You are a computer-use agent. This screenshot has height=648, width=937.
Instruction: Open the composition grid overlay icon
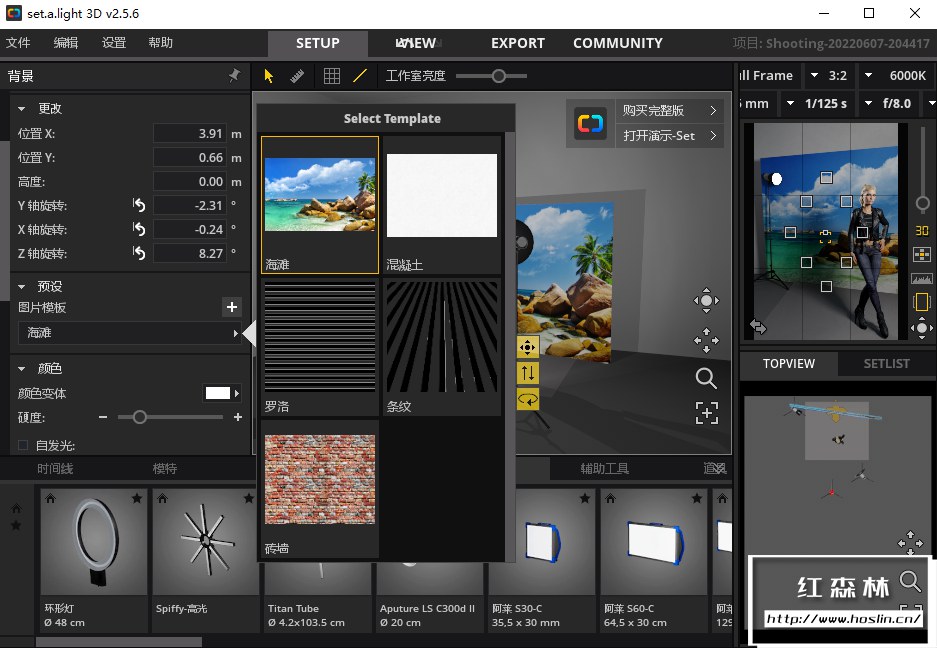point(922,255)
